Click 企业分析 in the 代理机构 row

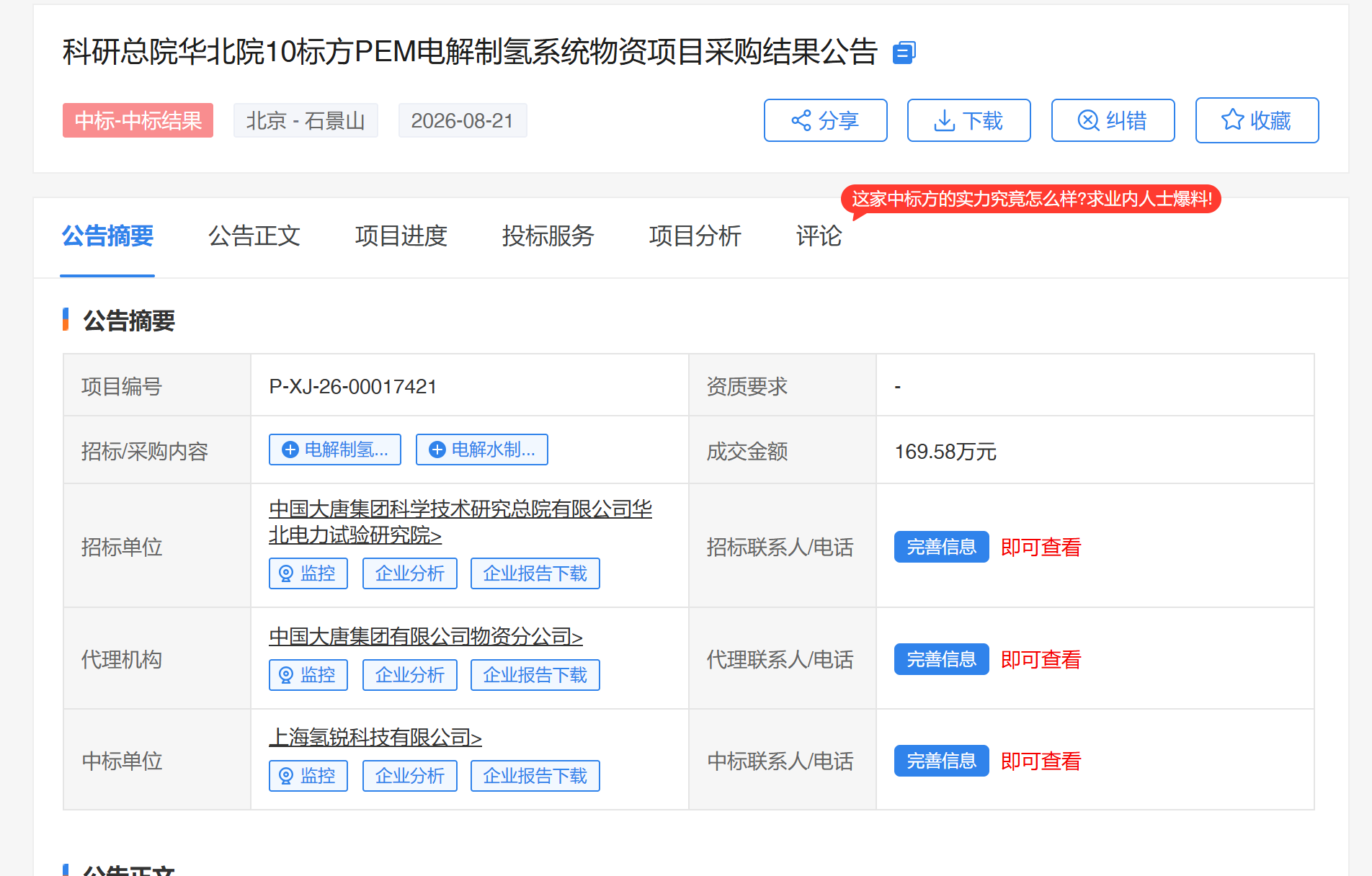tap(410, 675)
